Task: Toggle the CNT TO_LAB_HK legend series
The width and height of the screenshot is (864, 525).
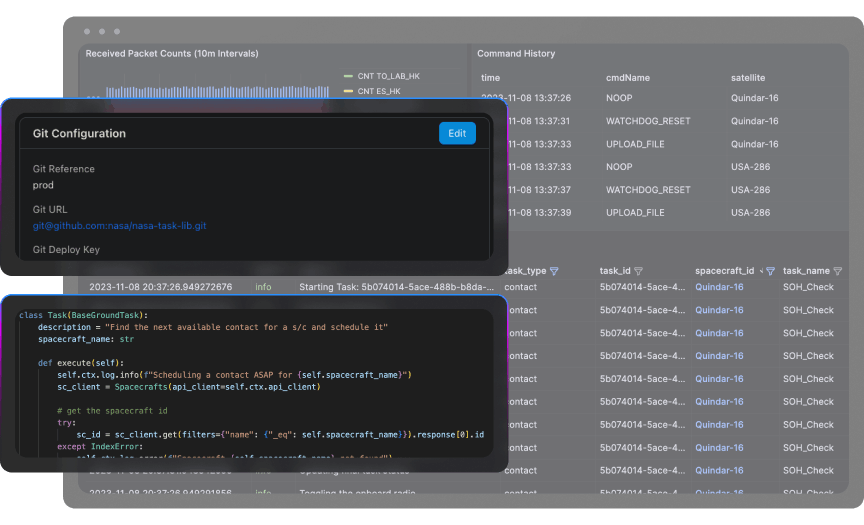Action: coord(381,76)
